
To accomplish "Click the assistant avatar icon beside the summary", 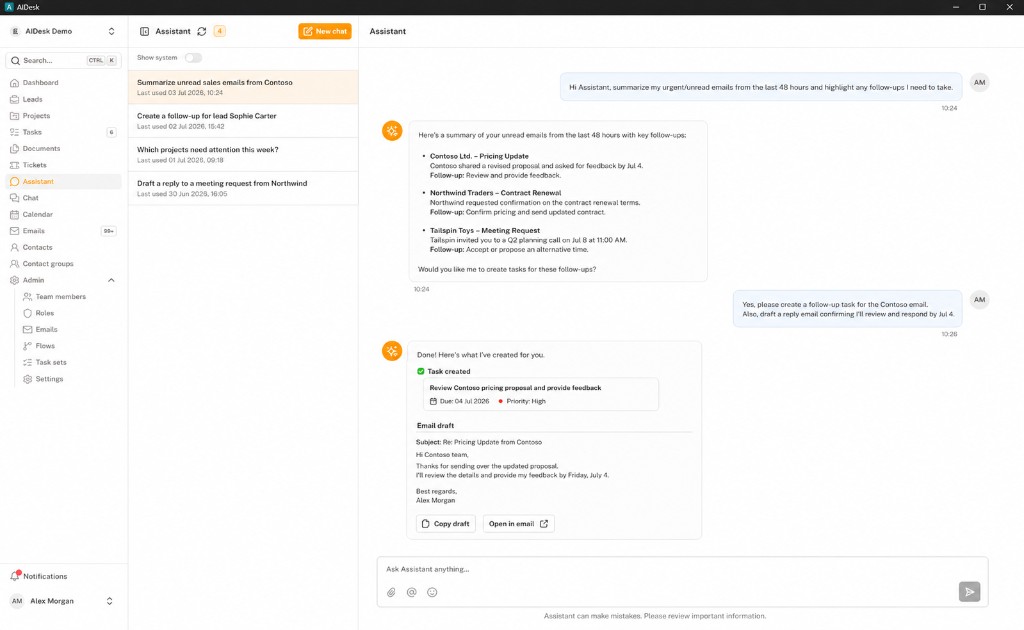I will coord(392,131).
